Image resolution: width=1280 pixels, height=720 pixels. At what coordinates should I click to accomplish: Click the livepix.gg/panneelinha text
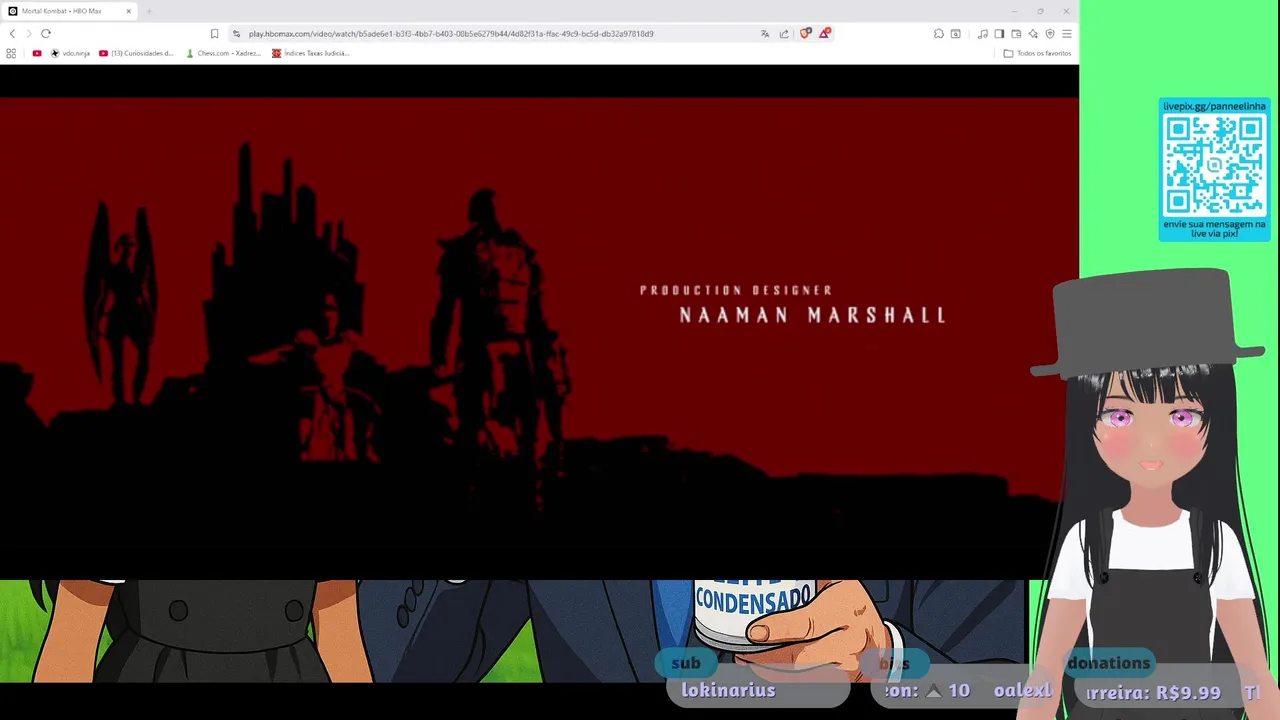[1214, 106]
